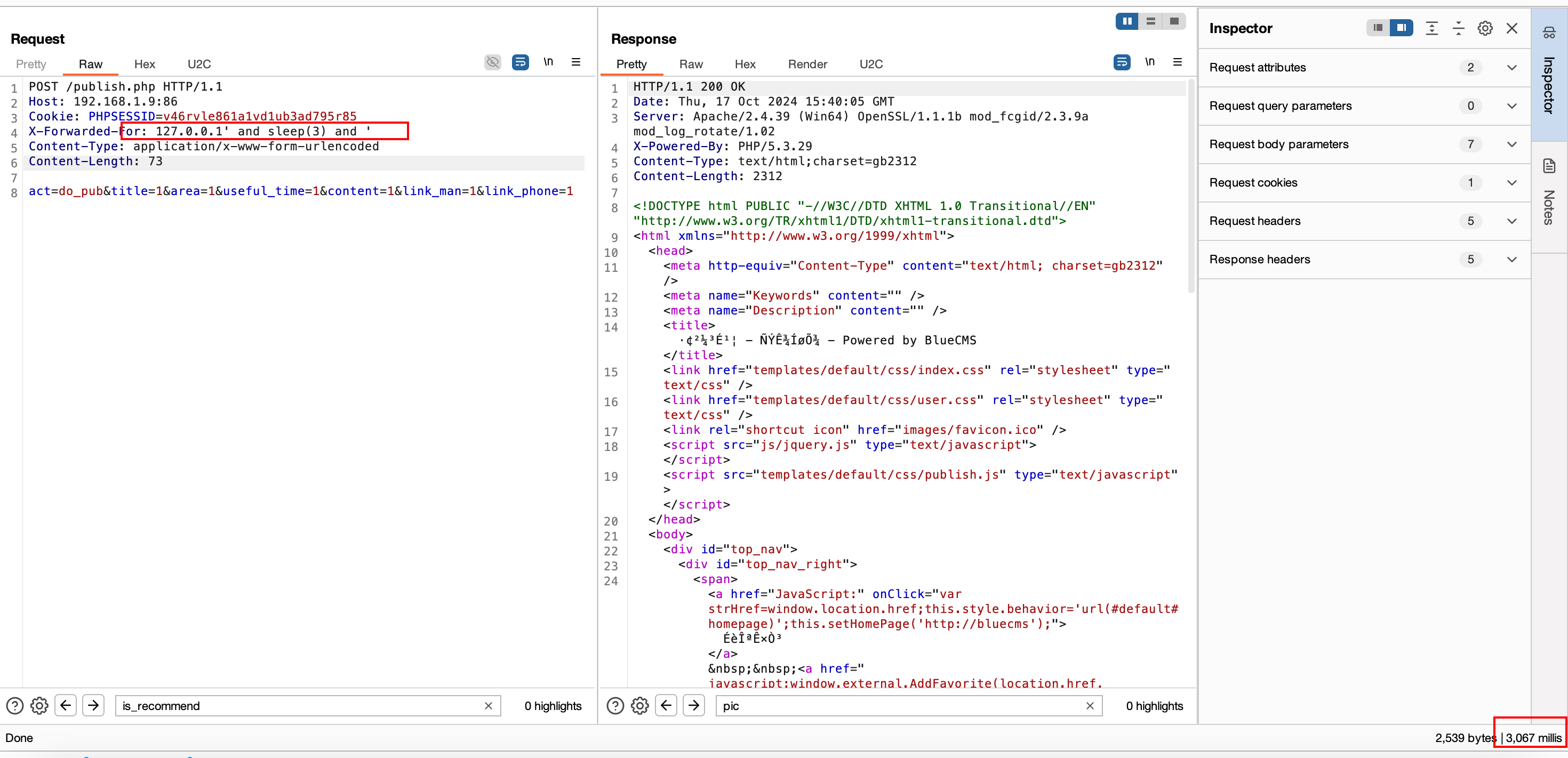Image resolution: width=1568 pixels, height=758 pixels.
Task: Toggle word wrap icon in Response panel
Action: [1122, 63]
